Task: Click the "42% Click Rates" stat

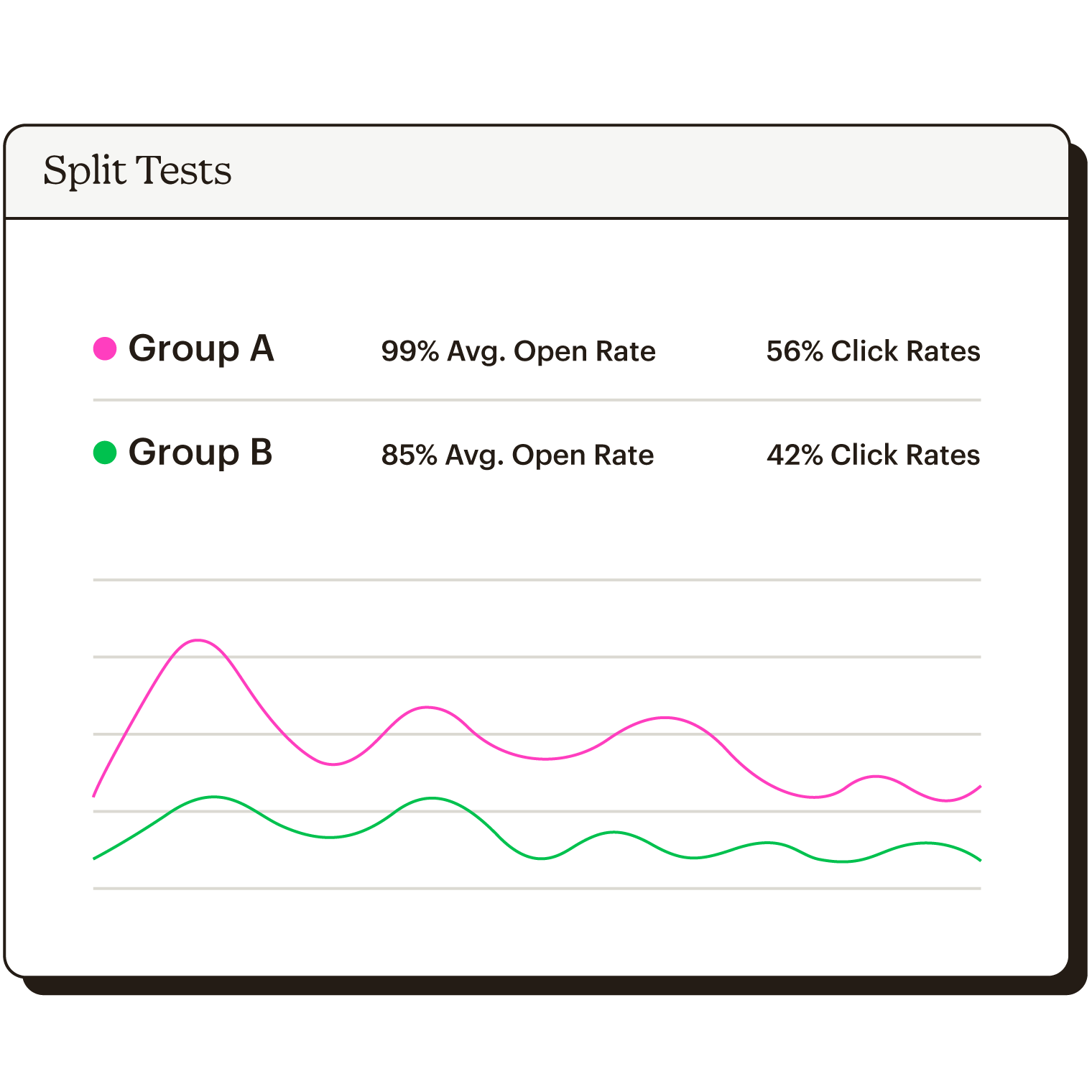Action: [873, 455]
